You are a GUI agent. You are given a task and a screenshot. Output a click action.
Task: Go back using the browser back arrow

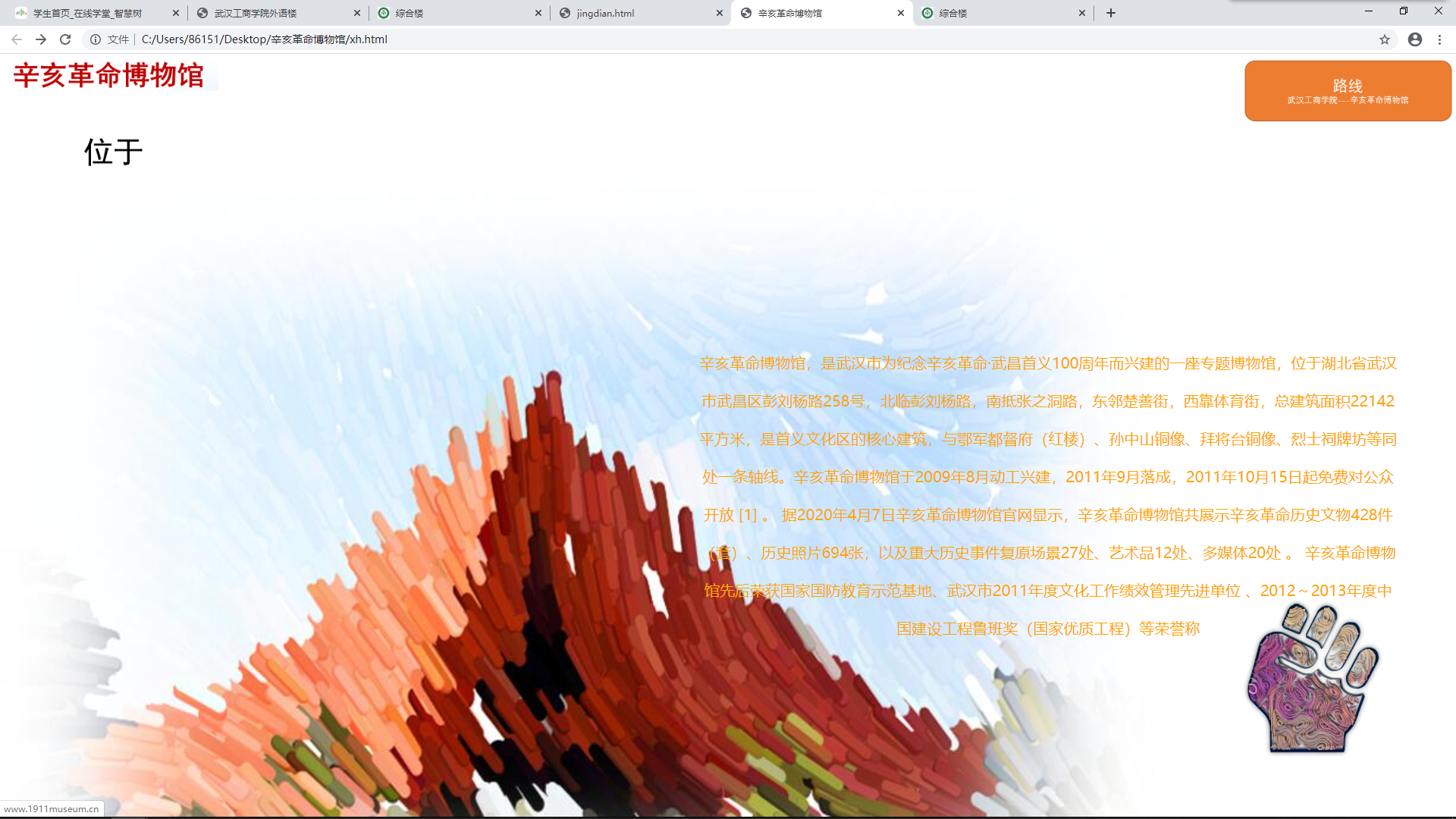[x=16, y=39]
